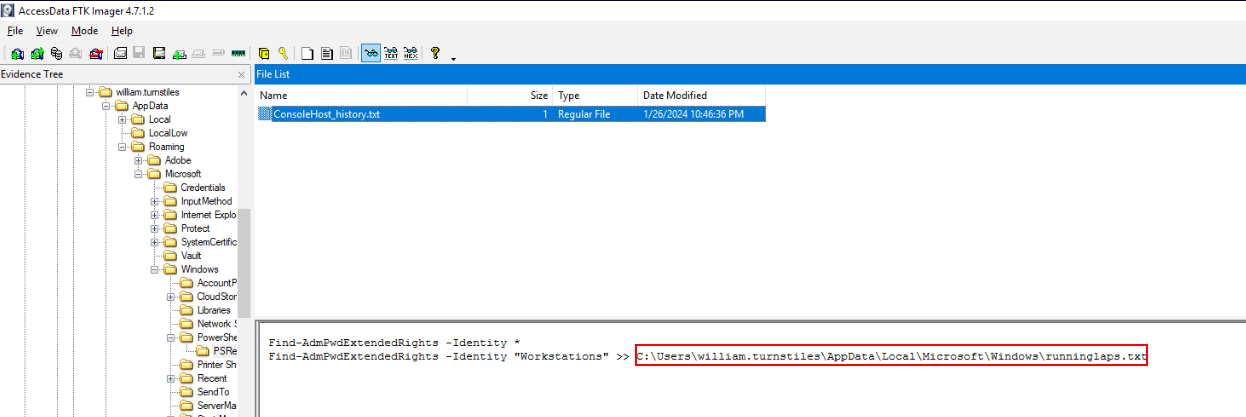Click the yellow Obtain Protected Files icon
Viewport: 1246px width, 417px height.
[x=264, y=53]
